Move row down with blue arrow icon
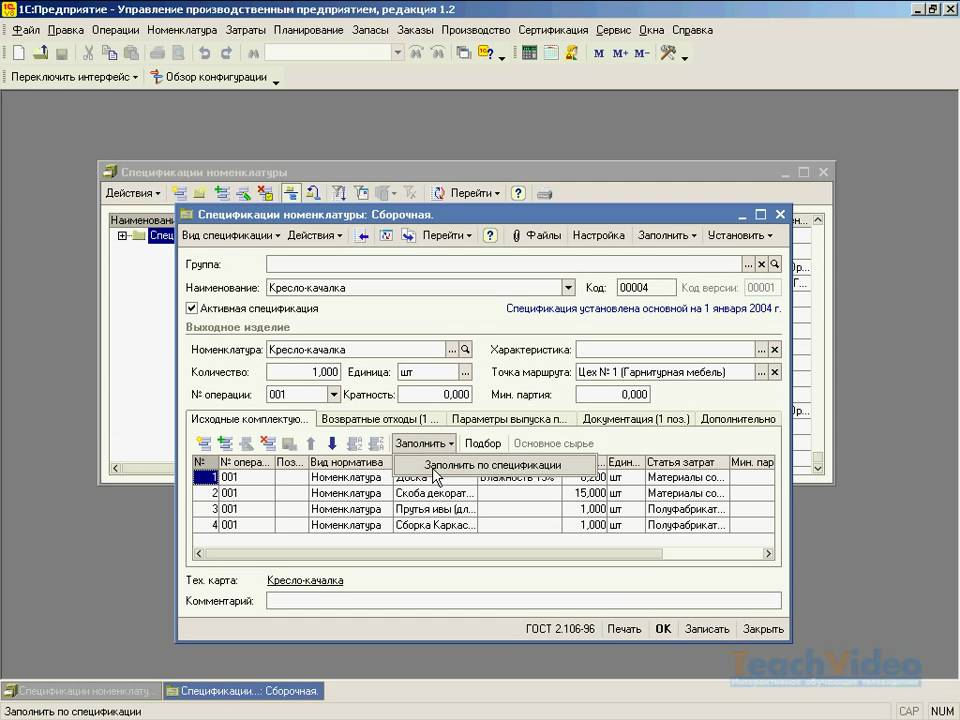960x720 pixels. [332, 443]
